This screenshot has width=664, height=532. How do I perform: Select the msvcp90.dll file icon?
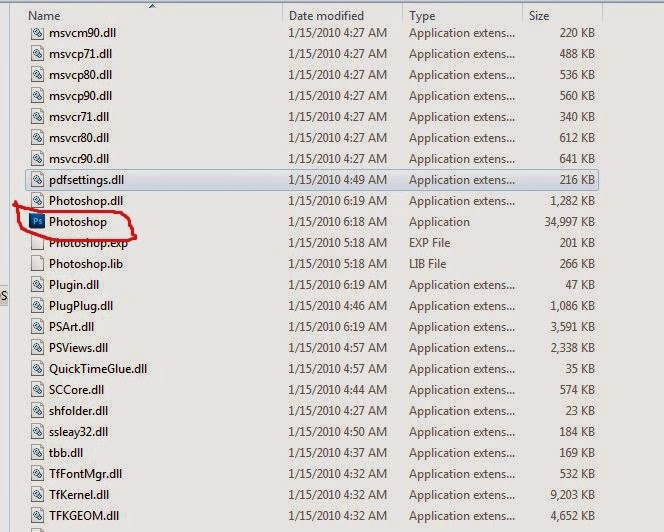pyautogui.click(x=37, y=96)
